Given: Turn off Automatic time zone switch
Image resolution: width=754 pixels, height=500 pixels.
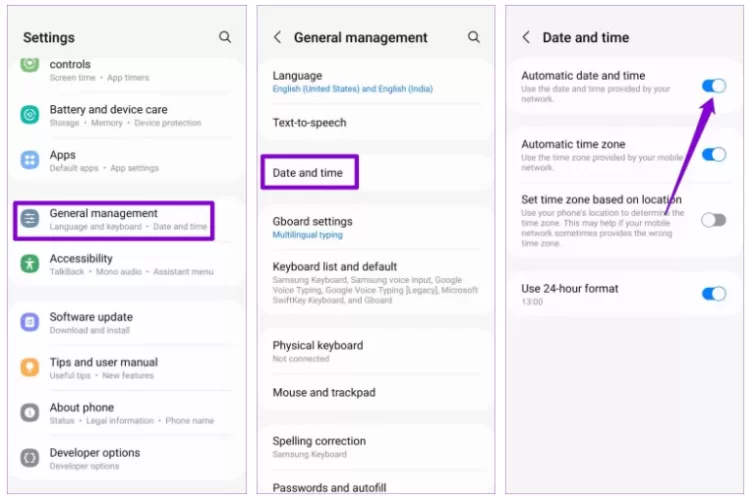Looking at the screenshot, I should coord(713,154).
